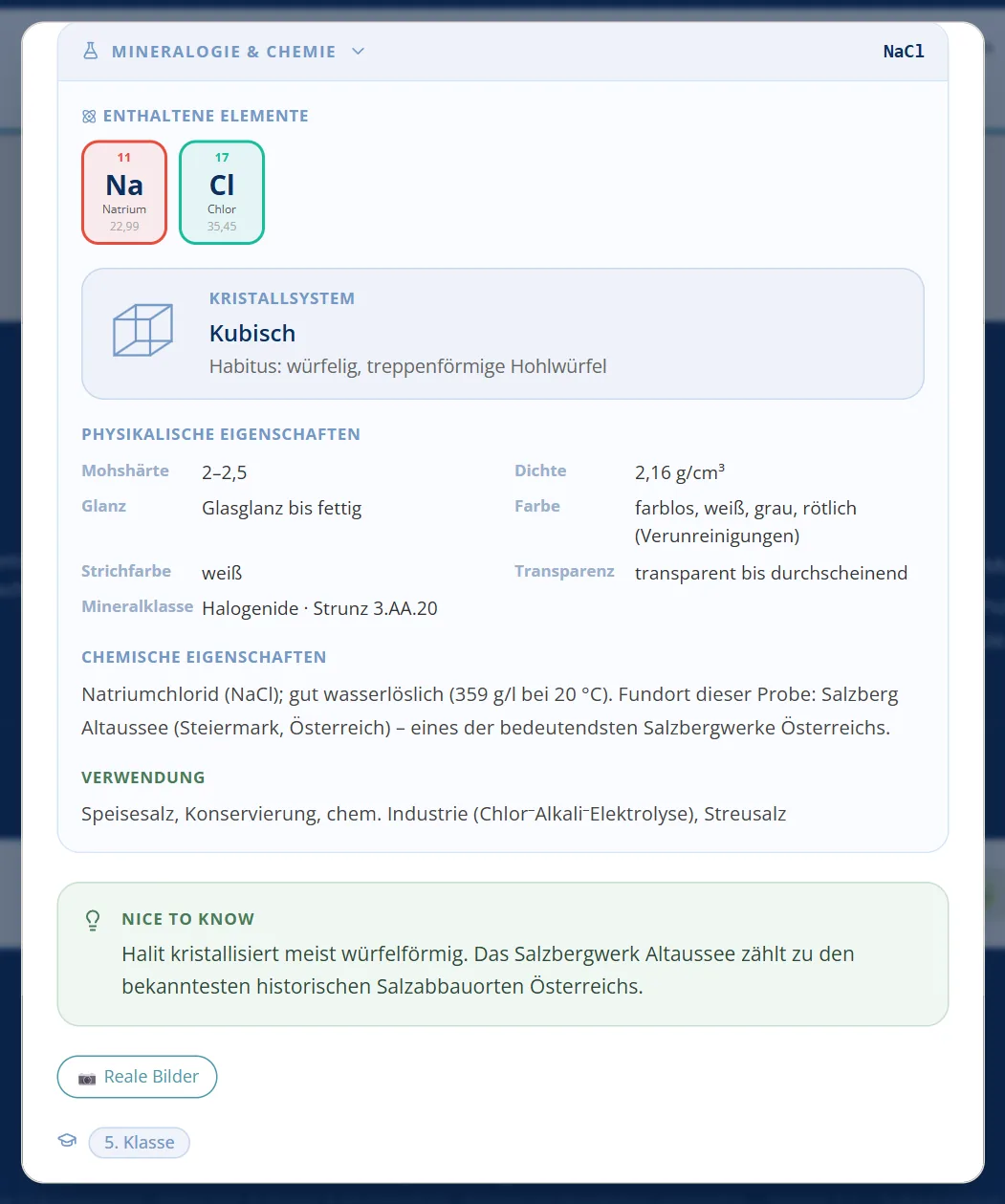Screen dimensions: 1005x1204
Task: Click the Glanz value Glasglanz bis fettig
Action: coord(282,509)
